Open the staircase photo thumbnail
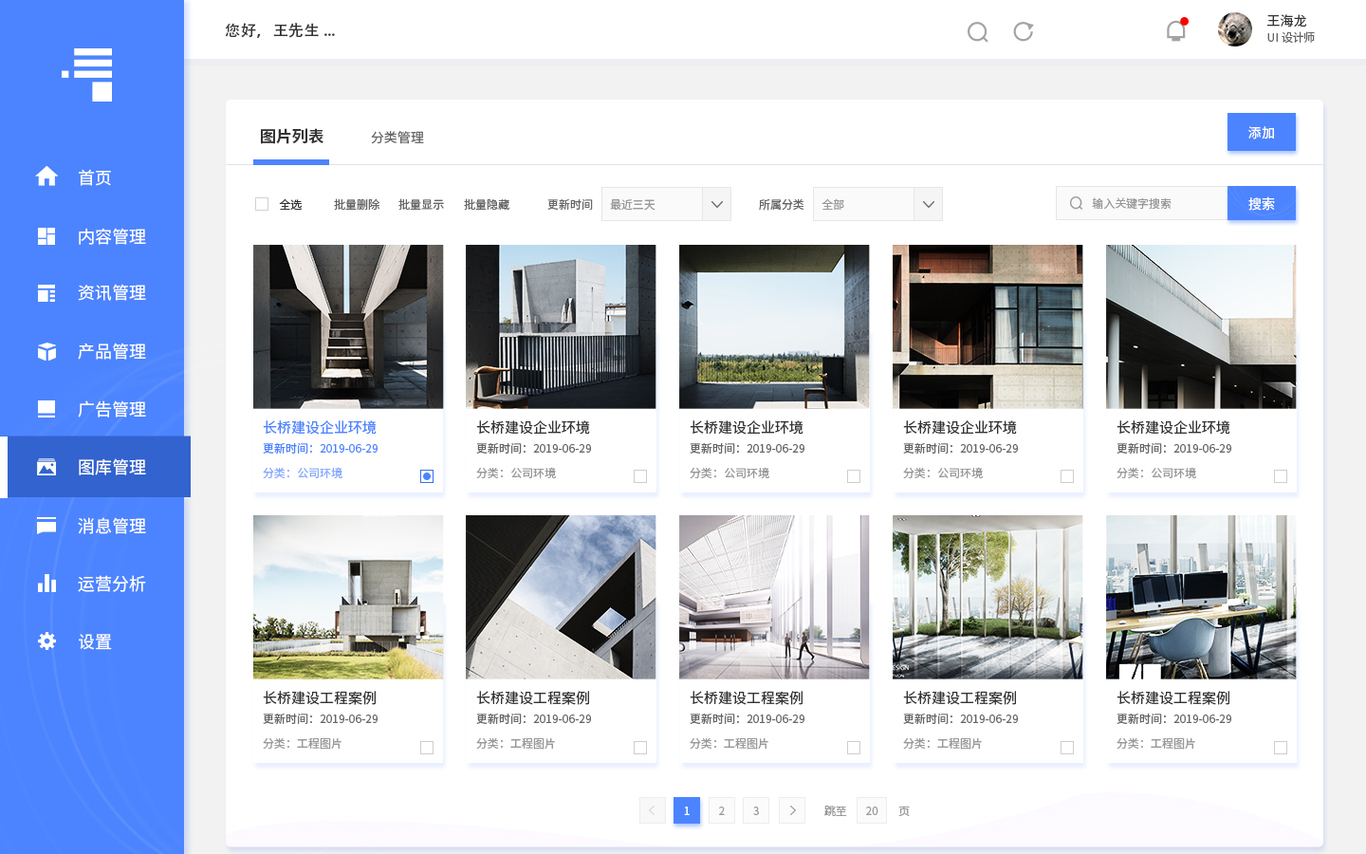This screenshot has height=854, width=1366. point(348,326)
